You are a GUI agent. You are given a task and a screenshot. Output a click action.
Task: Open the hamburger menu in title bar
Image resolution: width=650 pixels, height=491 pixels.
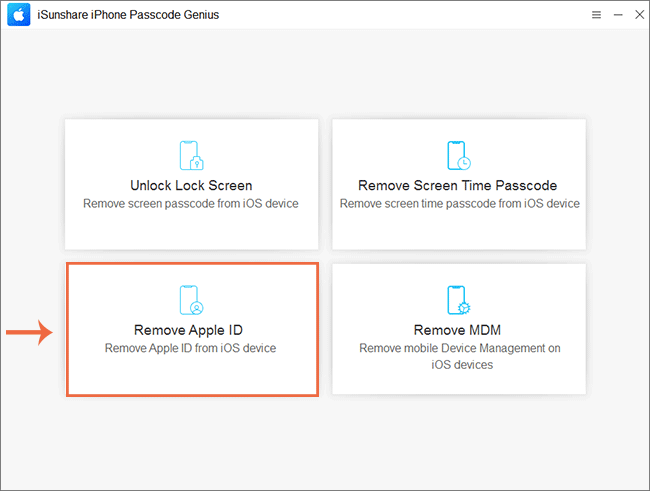point(596,15)
